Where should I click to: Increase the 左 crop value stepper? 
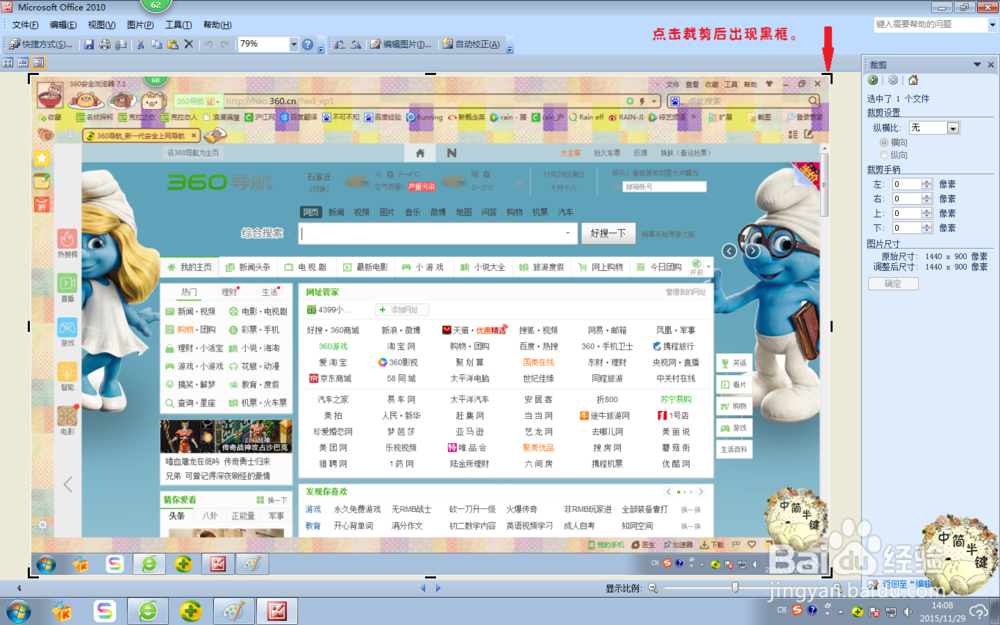coord(927,181)
